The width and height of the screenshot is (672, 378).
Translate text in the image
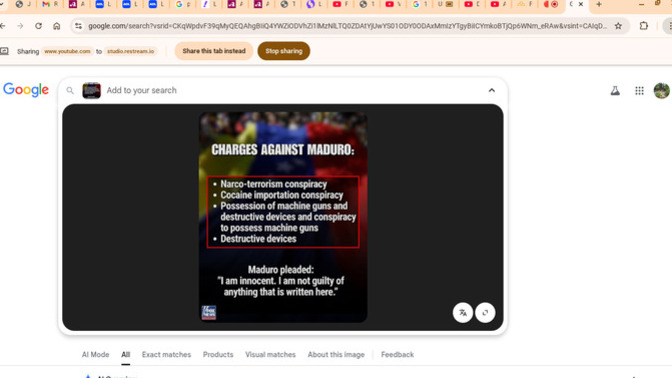[x=463, y=312]
